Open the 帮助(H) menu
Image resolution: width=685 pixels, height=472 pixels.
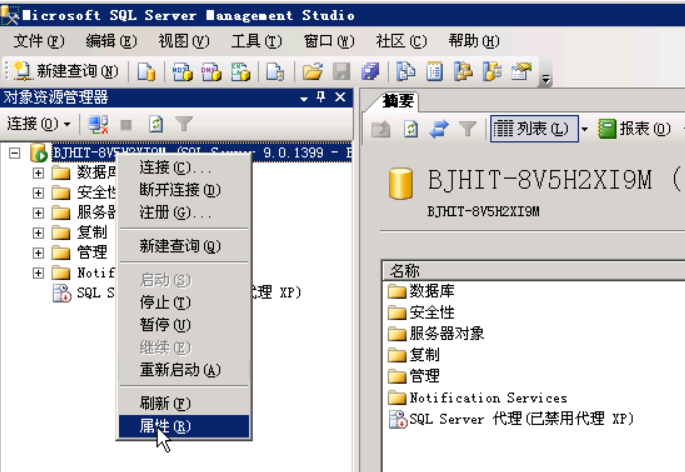474,41
